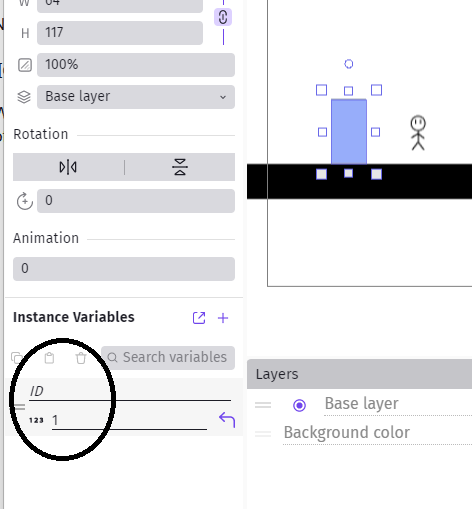Delete instance variable with trash icon
The height and width of the screenshot is (509, 472).
[x=81, y=358]
